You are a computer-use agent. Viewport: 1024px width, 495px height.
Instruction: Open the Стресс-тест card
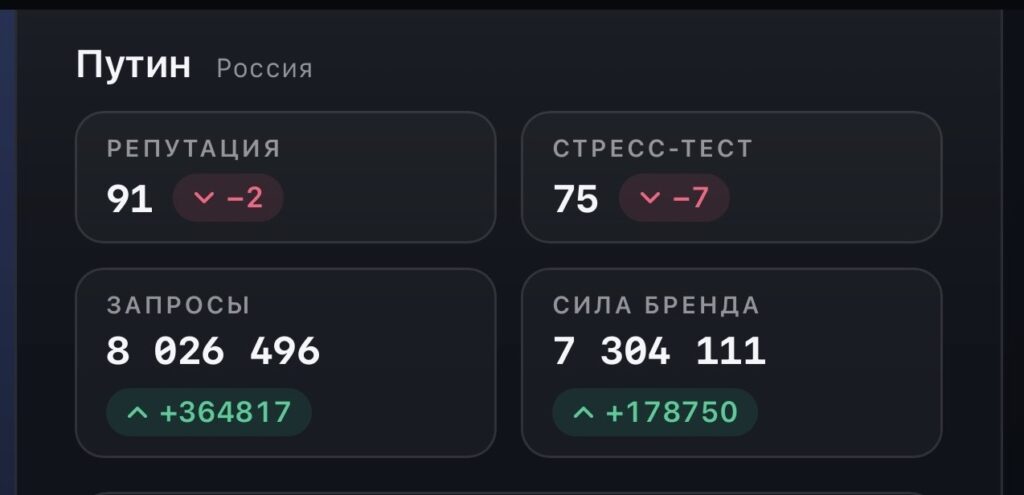coord(731,177)
